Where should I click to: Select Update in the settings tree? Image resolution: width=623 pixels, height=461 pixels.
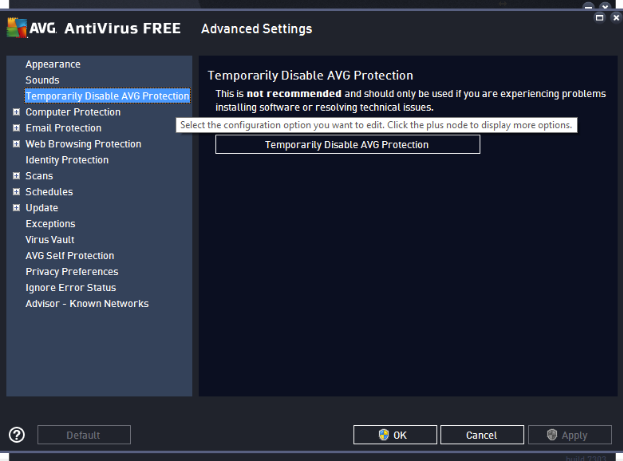click(x=42, y=208)
